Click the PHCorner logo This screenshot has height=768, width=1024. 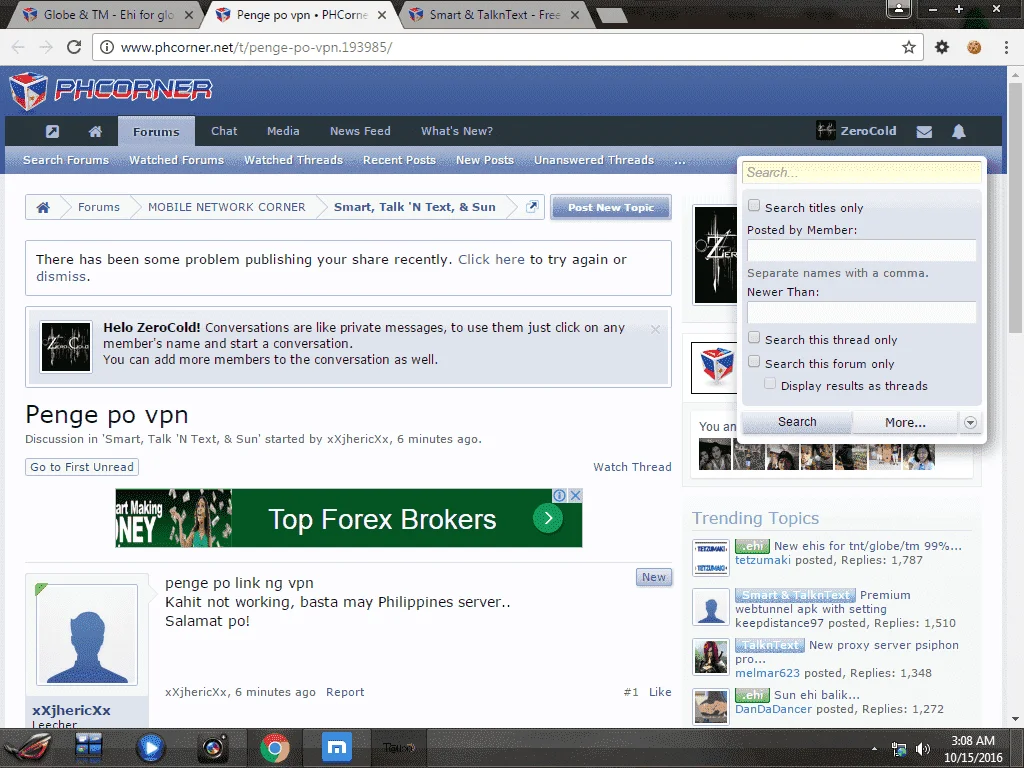click(x=111, y=90)
